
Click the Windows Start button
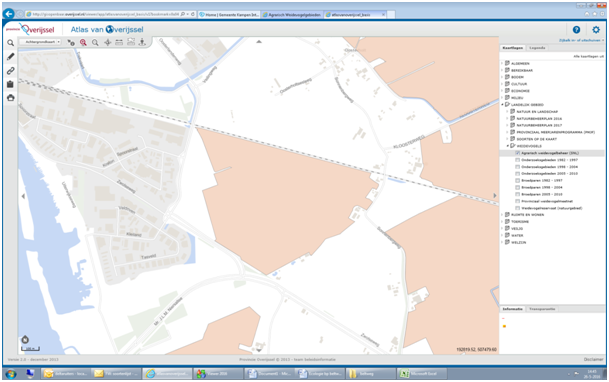(11, 374)
